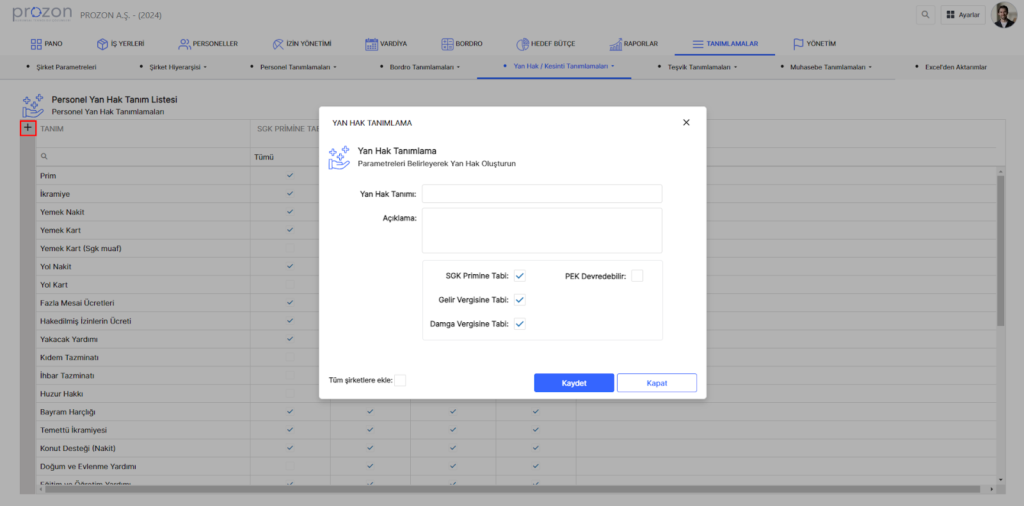Click the user profile avatar
This screenshot has width=1024, height=506.
click(1003, 15)
